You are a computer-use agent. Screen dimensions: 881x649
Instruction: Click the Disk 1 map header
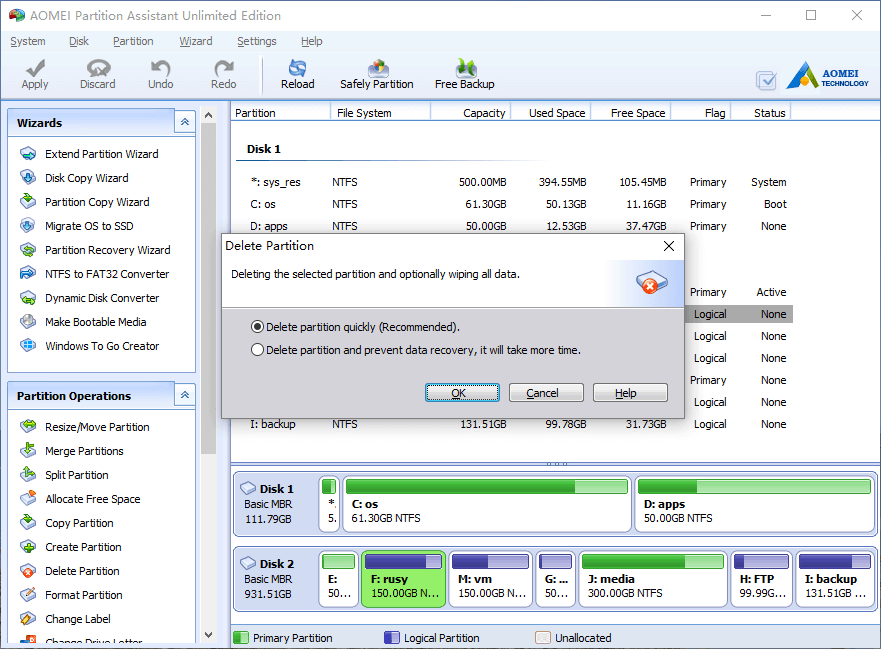[x=276, y=503]
